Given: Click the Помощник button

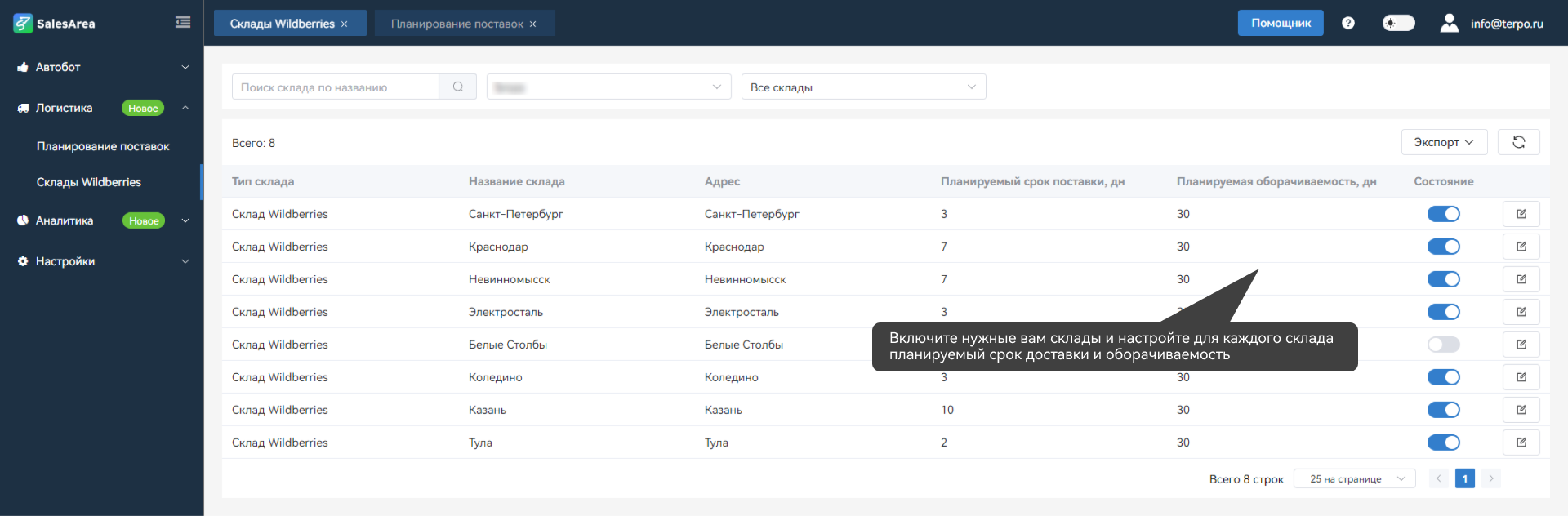Looking at the screenshot, I should click(1281, 23).
